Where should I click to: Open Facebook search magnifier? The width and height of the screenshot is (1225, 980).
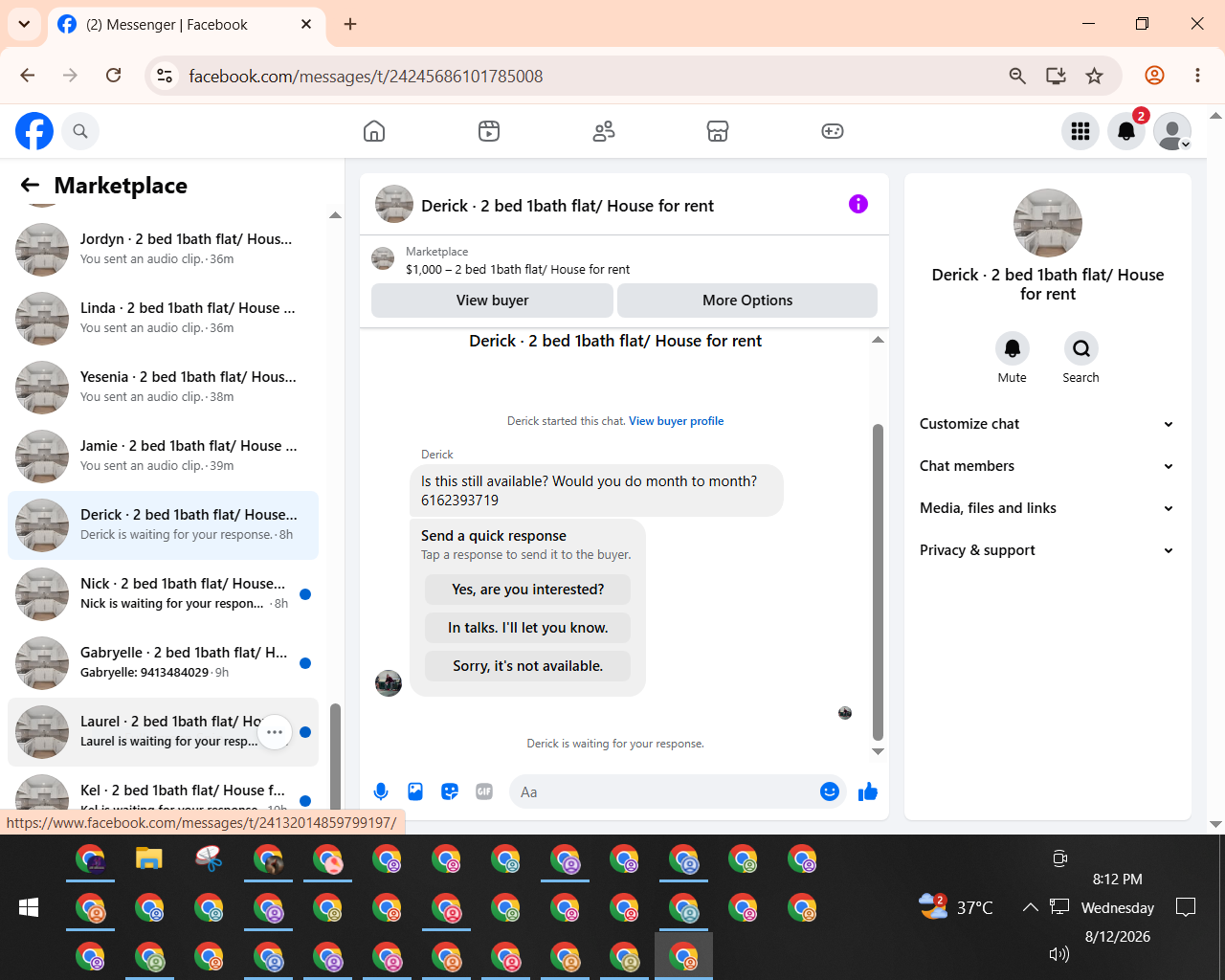80,131
